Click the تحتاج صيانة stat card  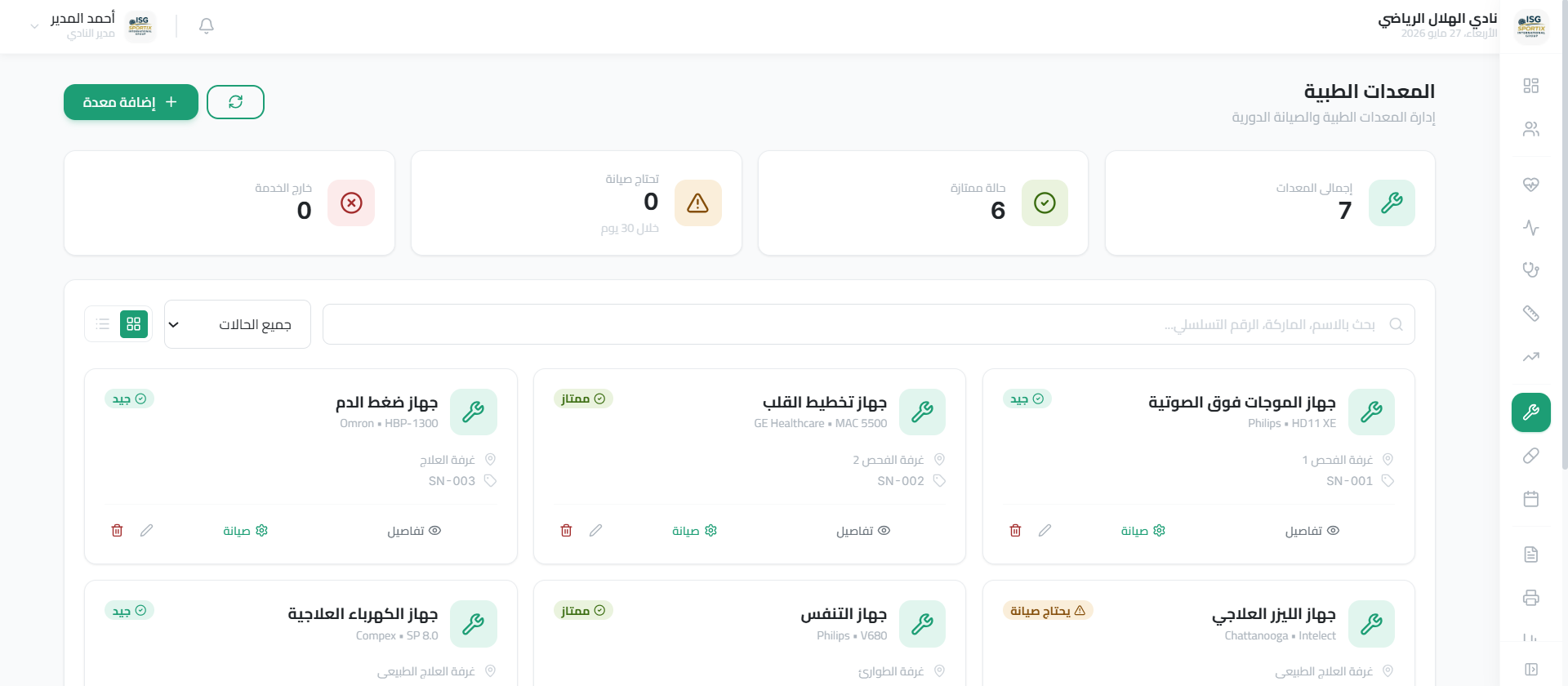tap(577, 203)
